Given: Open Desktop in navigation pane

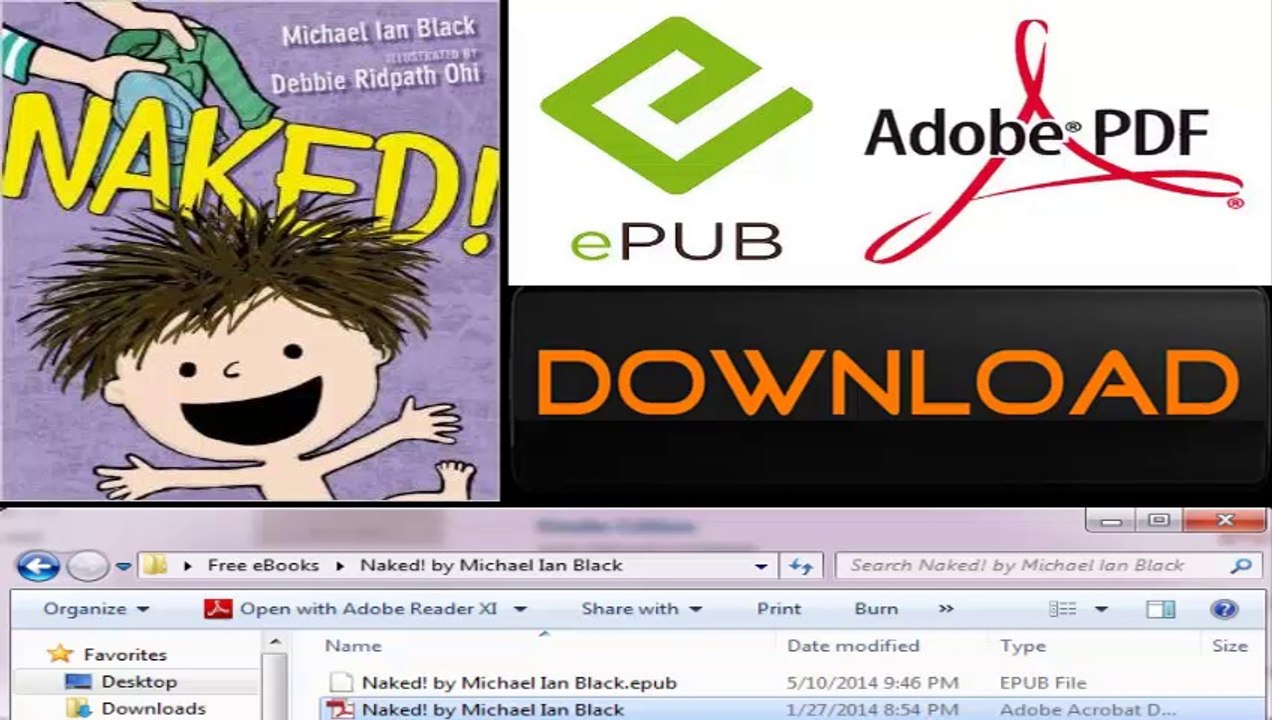Looking at the screenshot, I should (139, 682).
